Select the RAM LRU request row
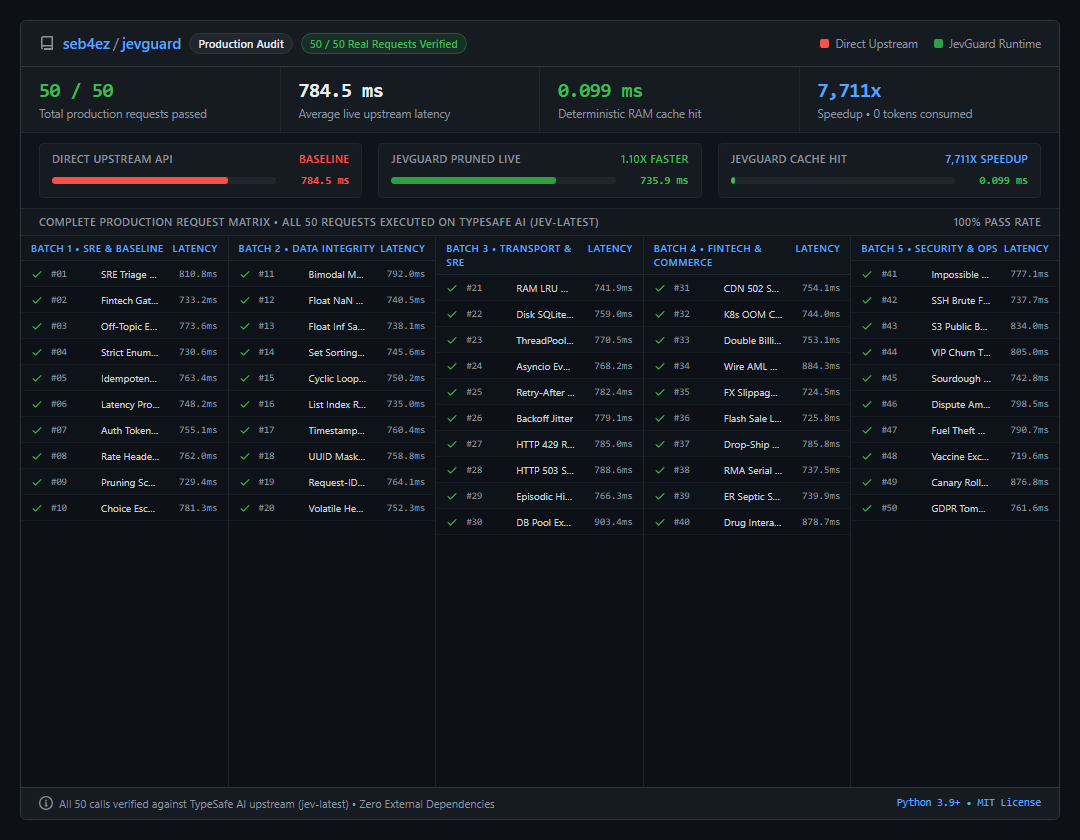Viewport: 1080px width, 840px height. tap(539, 288)
